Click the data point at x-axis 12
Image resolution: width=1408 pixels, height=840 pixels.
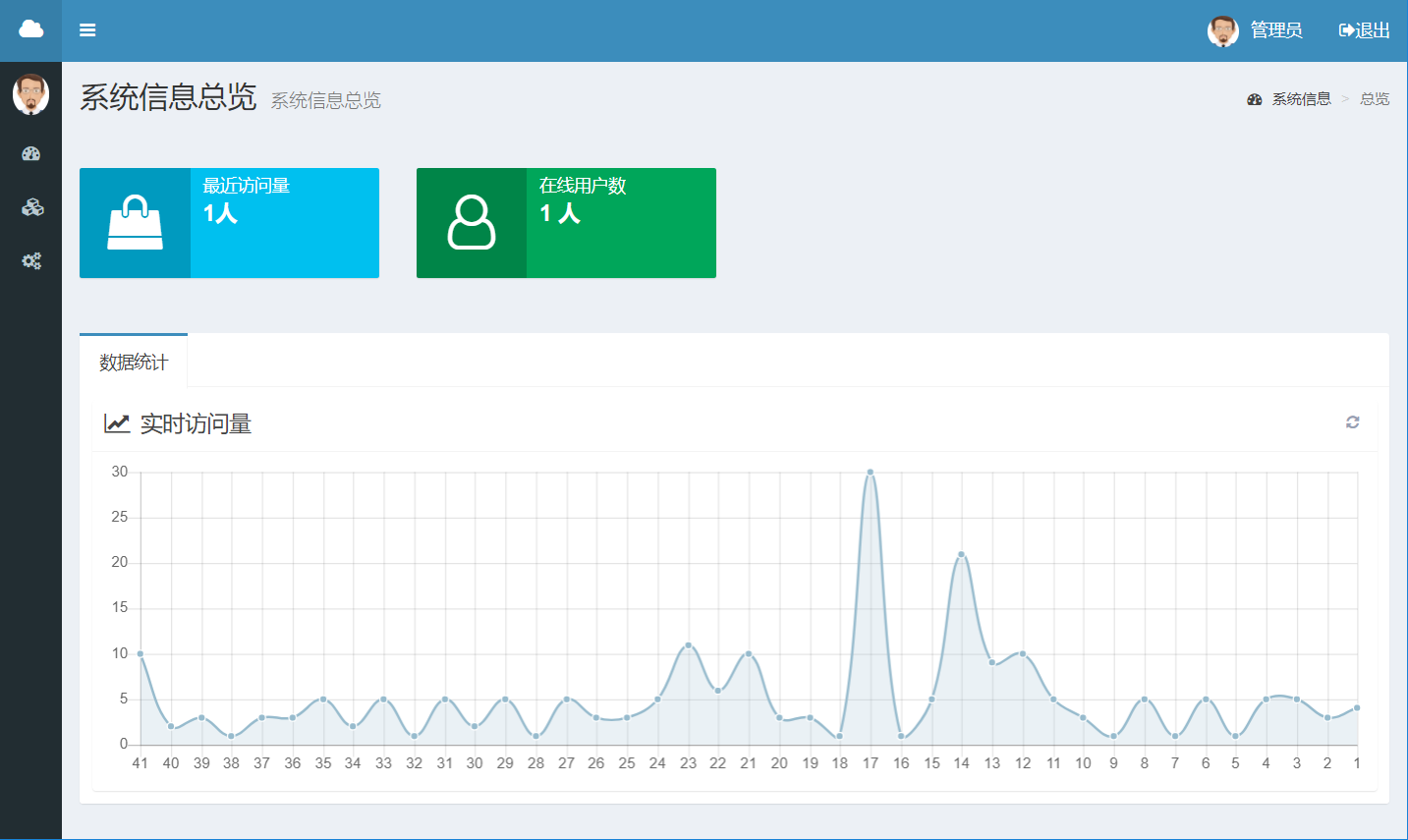pyautogui.click(x=1023, y=654)
